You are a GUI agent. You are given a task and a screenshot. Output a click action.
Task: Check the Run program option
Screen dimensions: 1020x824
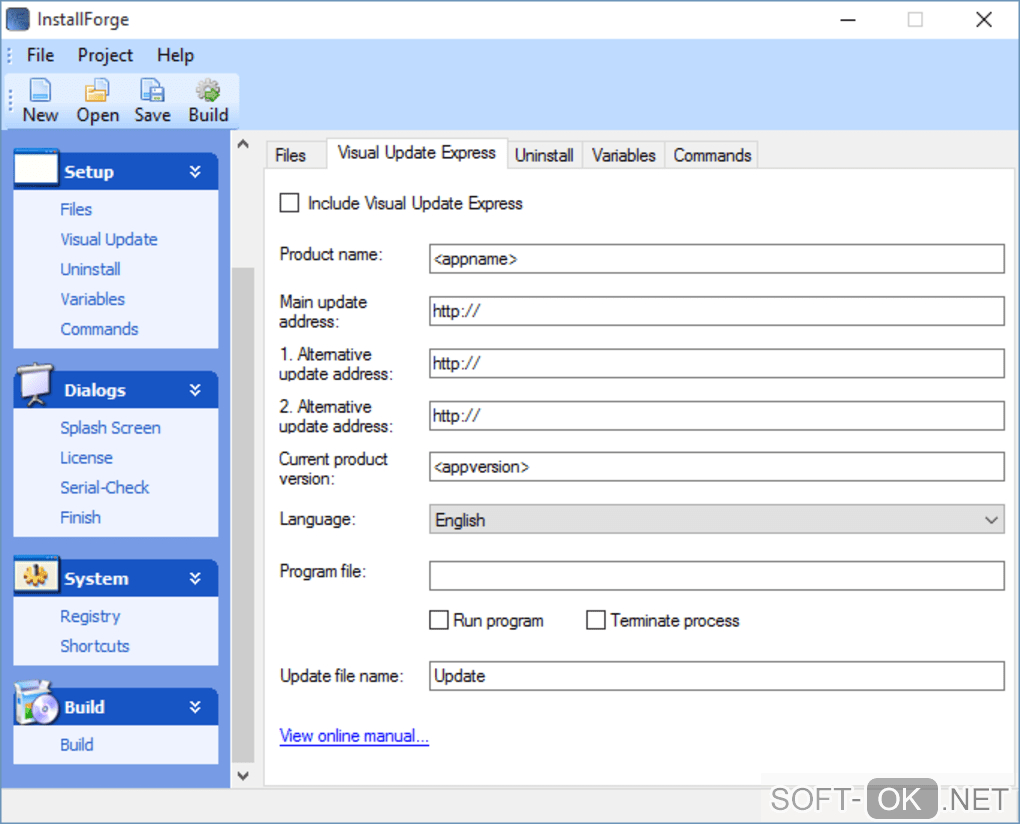click(439, 621)
